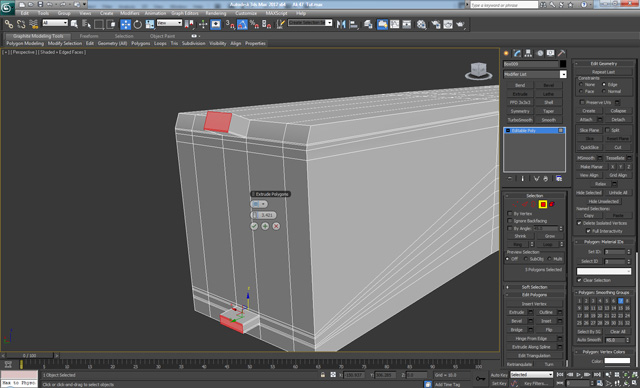Open the Modifiers menu
640x388 pixels.
coord(129,13)
